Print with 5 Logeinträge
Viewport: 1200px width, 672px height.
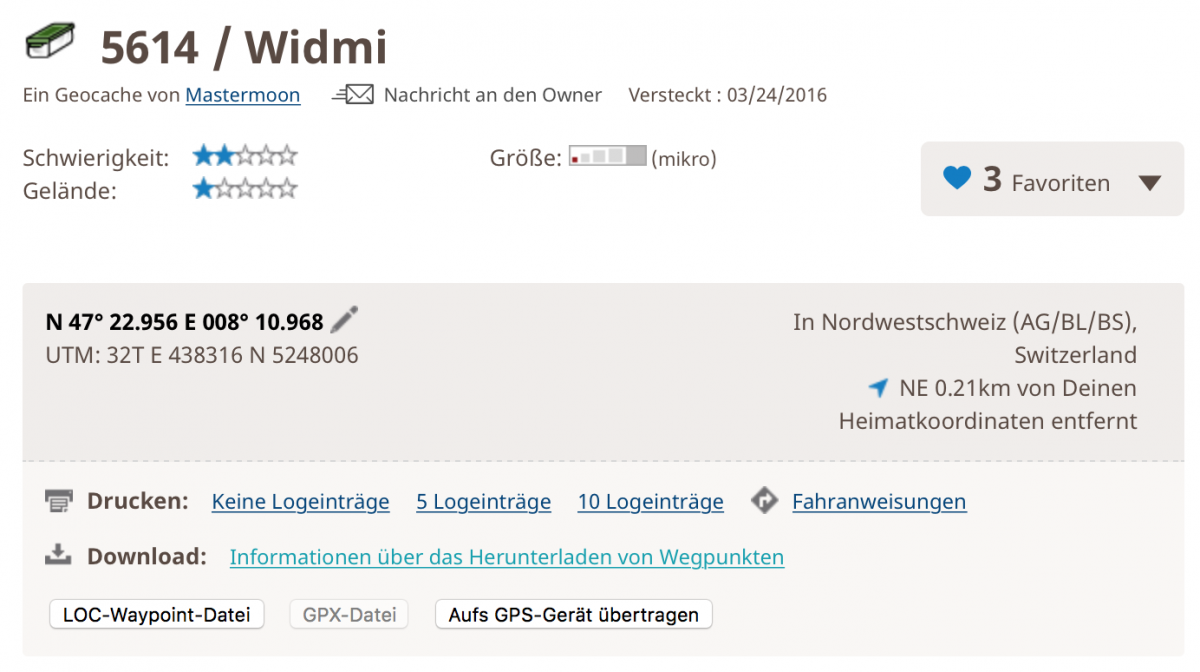(484, 502)
